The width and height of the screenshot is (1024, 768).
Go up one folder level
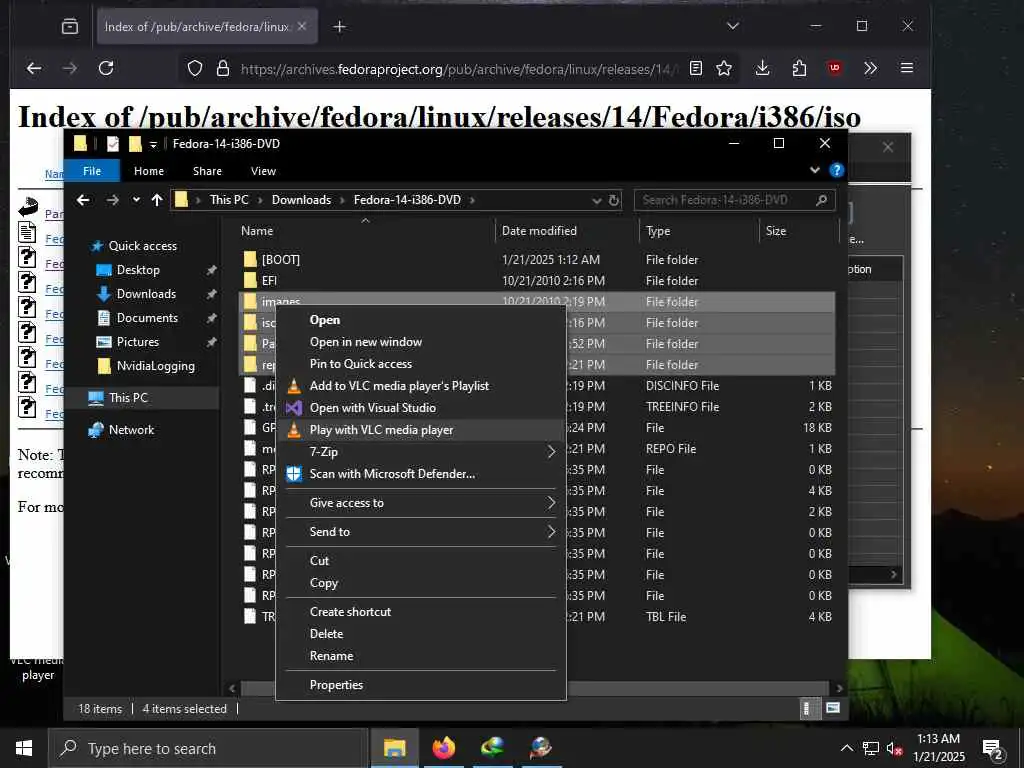[157, 200]
